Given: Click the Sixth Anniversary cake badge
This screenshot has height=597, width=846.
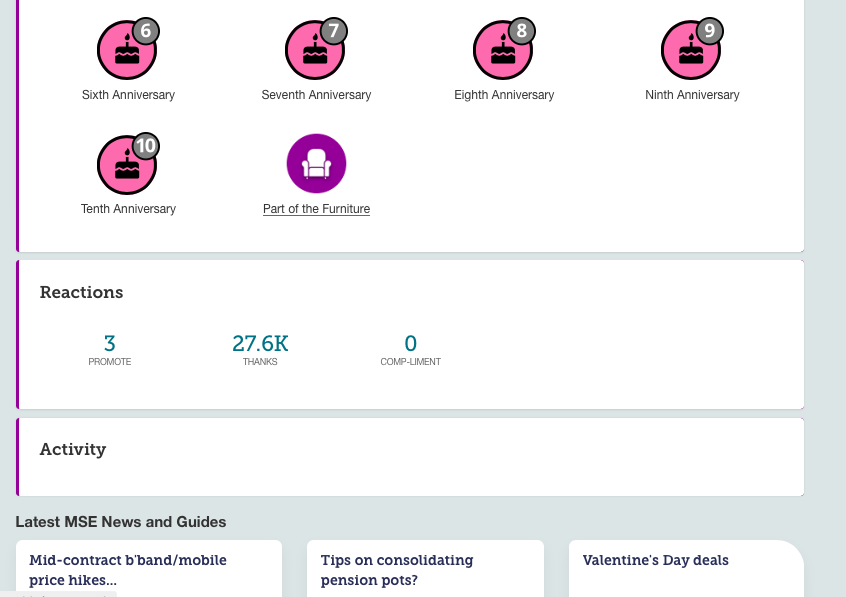Looking at the screenshot, I should point(127,50).
